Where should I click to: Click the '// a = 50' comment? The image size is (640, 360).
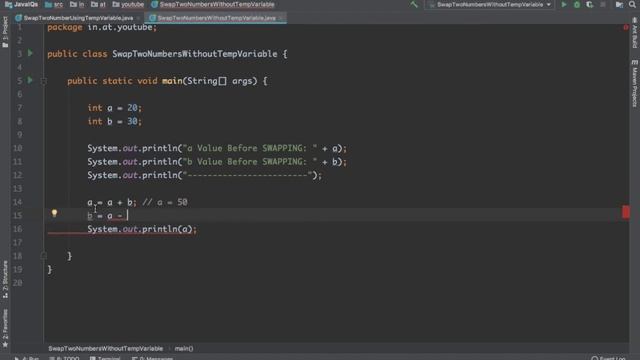[x=165, y=202]
